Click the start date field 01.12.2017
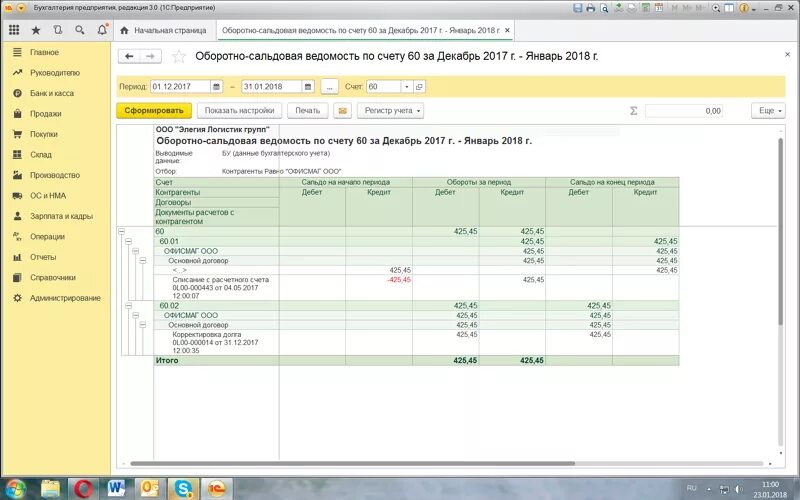 click(180, 87)
